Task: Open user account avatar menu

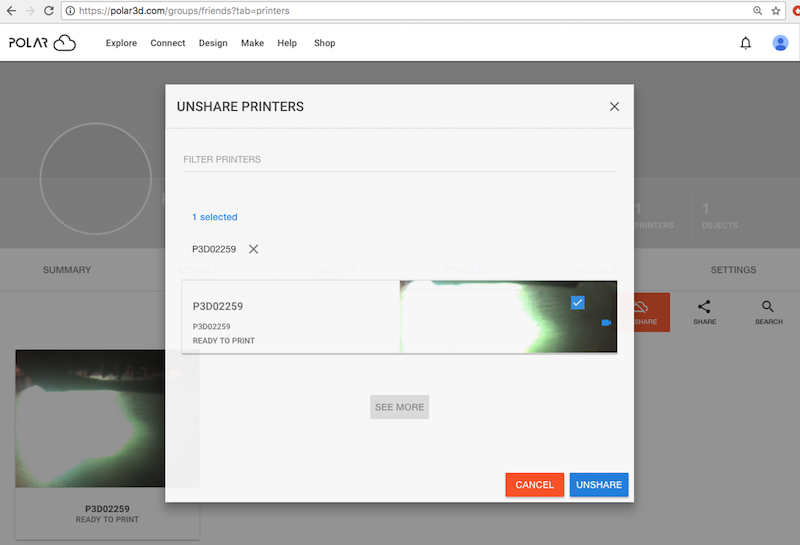Action: tap(780, 43)
